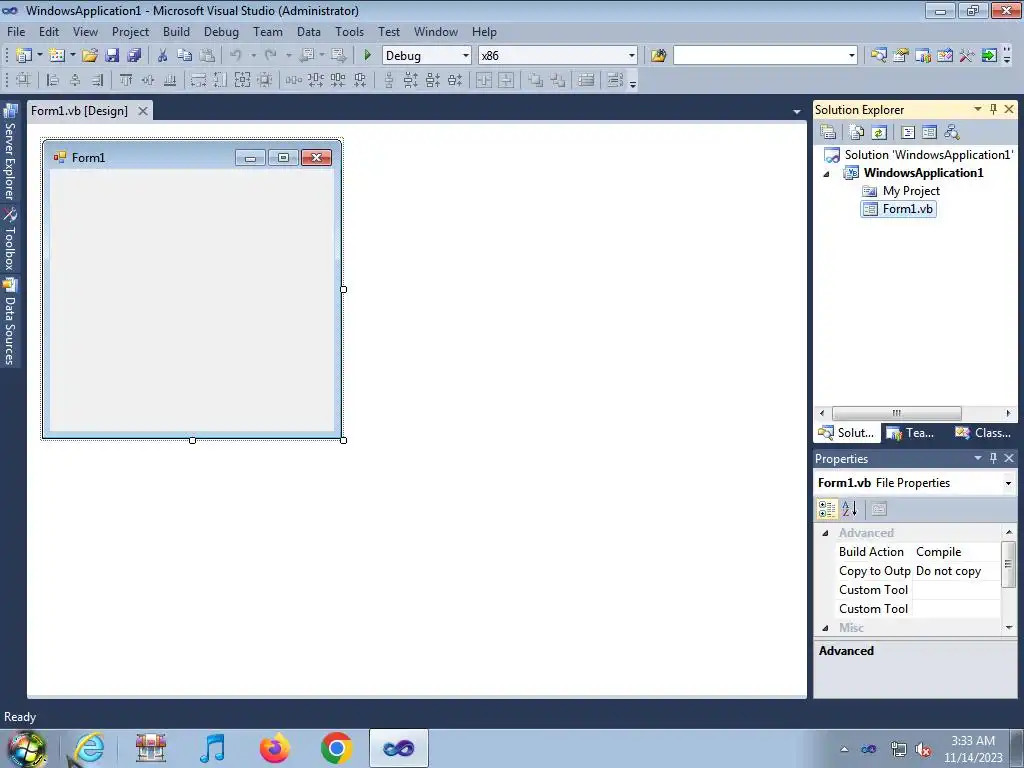The width and height of the screenshot is (1024, 768).
Task: Save the current file with the floppy icon
Action: pyautogui.click(x=112, y=56)
